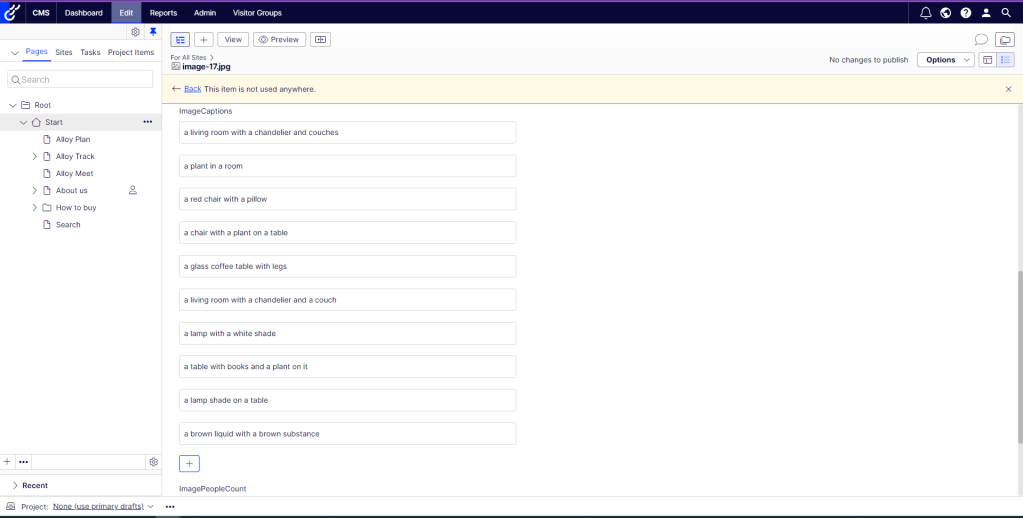Open the user profile icon
The width and height of the screenshot is (1023, 518).
coord(986,13)
